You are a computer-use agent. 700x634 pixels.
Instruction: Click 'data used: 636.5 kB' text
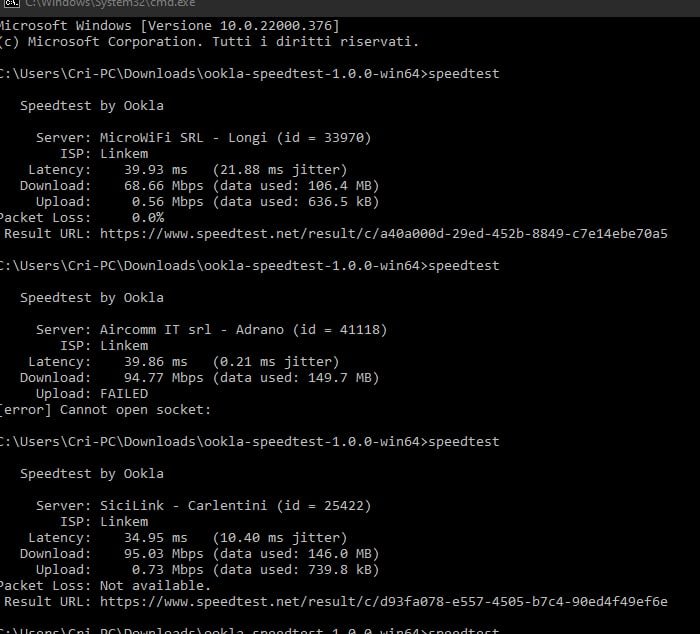coord(296,202)
